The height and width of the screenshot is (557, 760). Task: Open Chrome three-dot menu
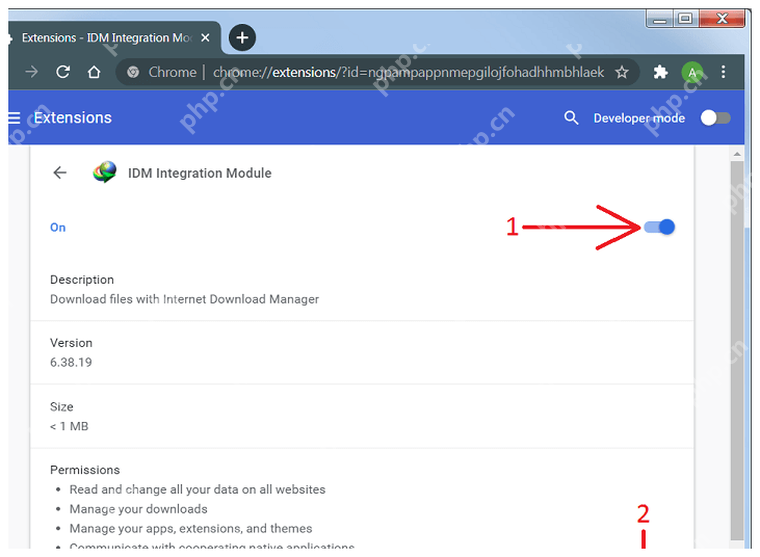[x=723, y=72]
